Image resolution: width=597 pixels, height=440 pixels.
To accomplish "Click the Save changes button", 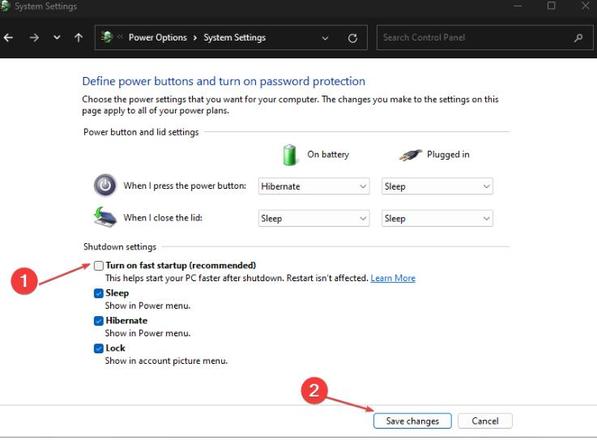I will click(412, 421).
